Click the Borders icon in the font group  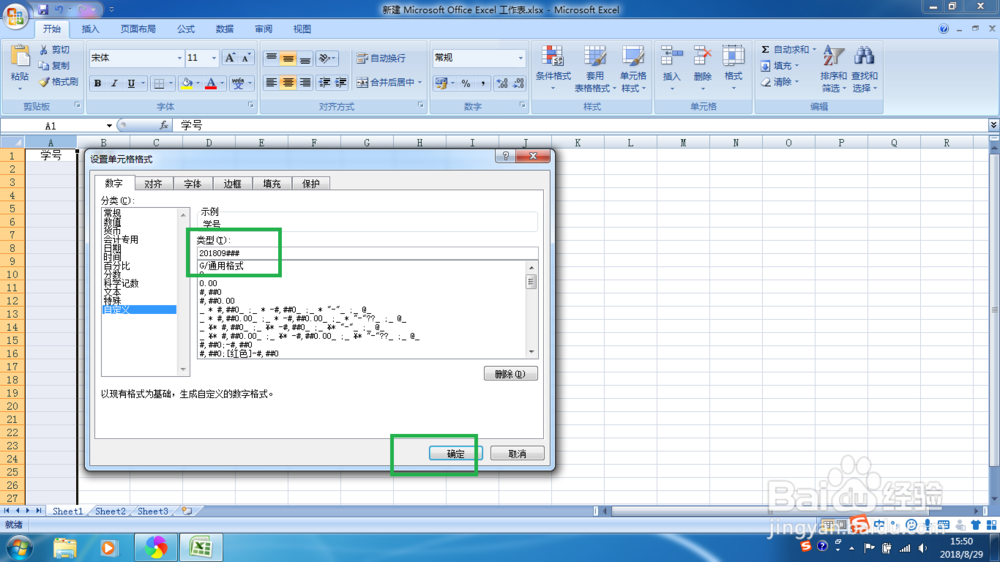[159, 83]
